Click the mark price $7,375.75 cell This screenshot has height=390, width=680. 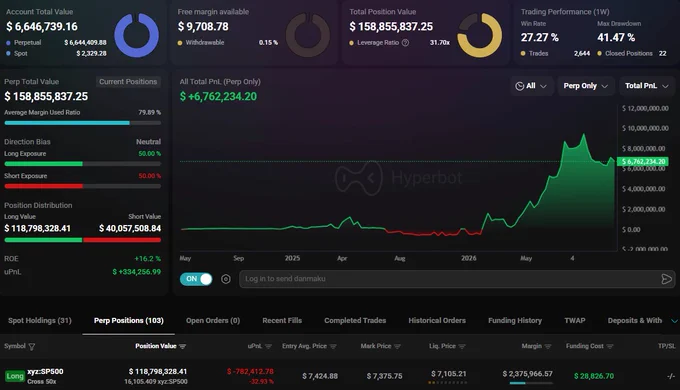(x=384, y=376)
